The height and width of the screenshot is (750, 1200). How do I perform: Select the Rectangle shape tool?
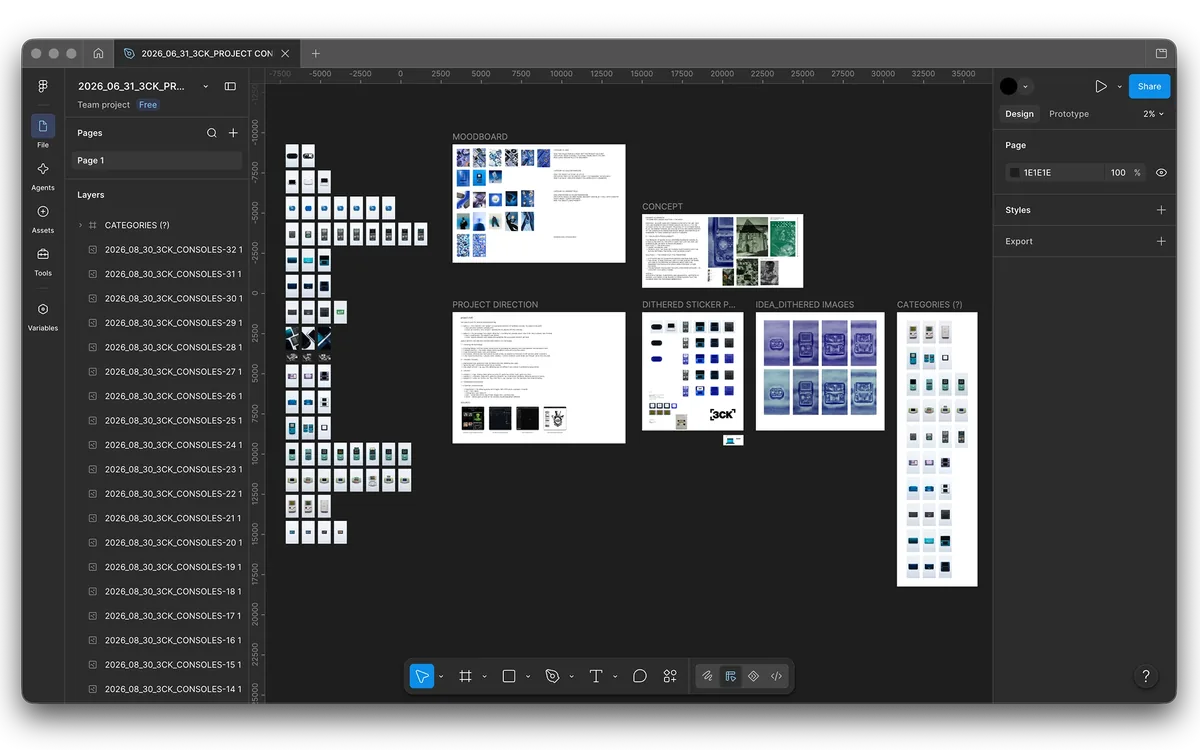(x=509, y=676)
